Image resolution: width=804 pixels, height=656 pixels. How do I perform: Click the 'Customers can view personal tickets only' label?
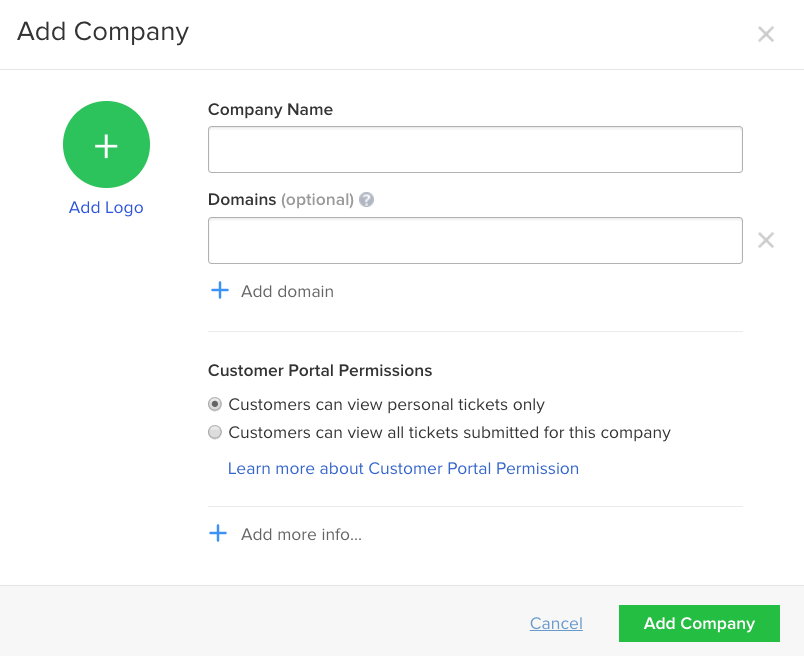386,405
